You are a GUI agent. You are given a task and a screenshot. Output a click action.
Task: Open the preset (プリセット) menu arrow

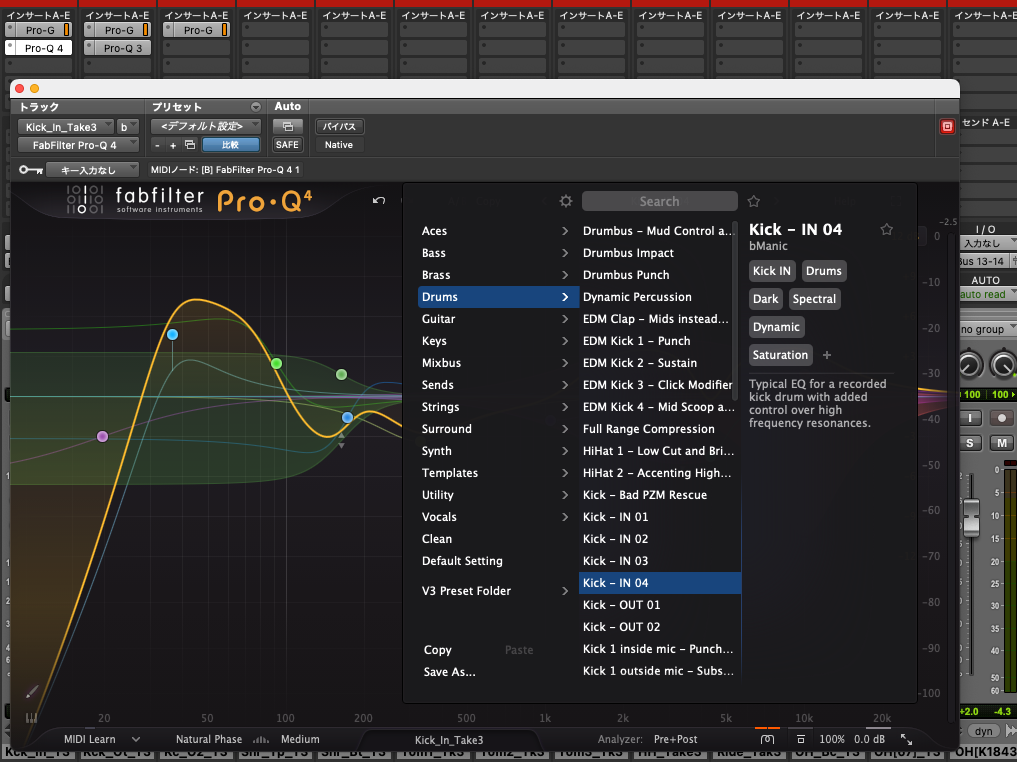click(256, 107)
